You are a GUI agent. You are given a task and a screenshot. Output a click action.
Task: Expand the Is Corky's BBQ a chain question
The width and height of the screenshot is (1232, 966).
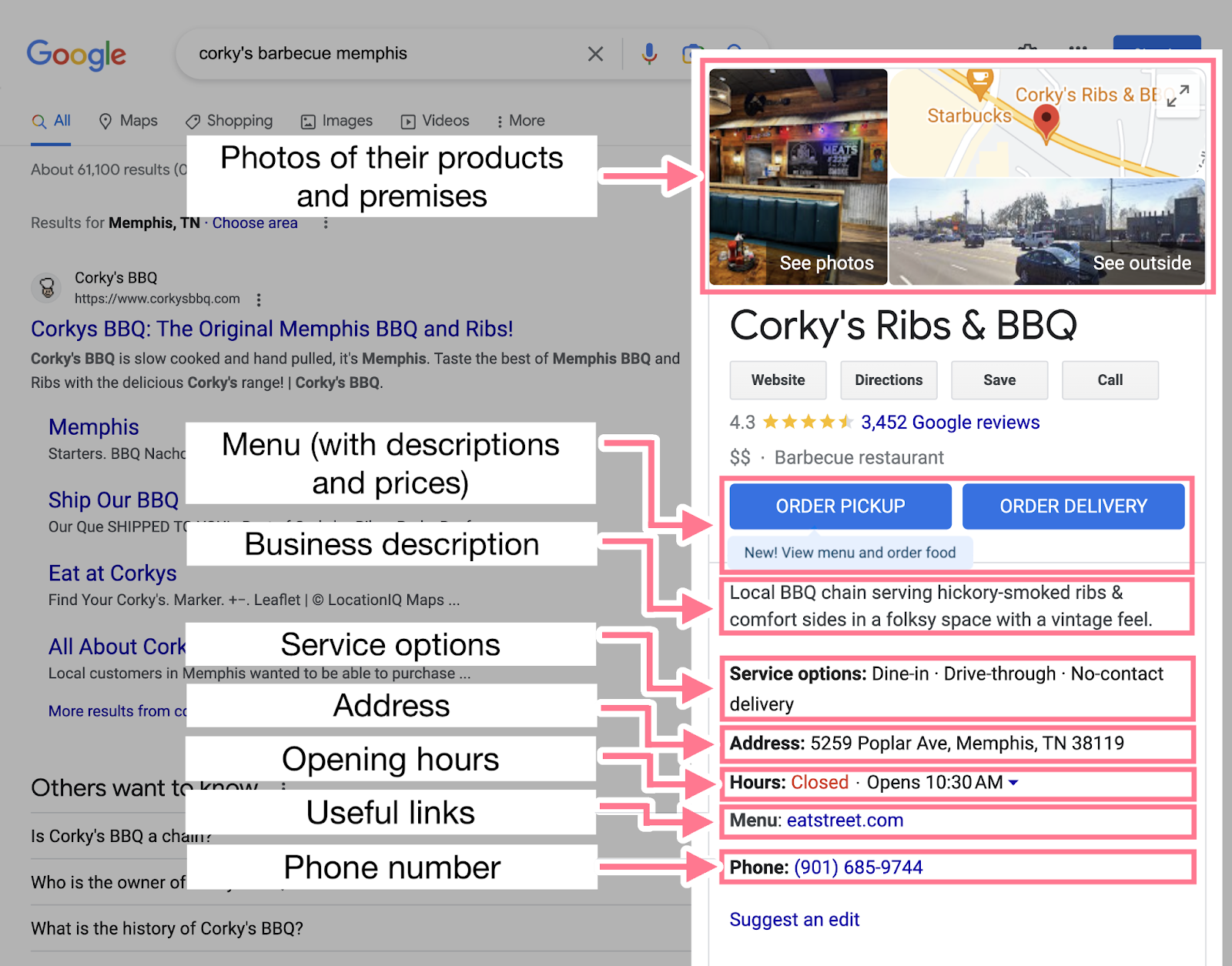click(121, 836)
